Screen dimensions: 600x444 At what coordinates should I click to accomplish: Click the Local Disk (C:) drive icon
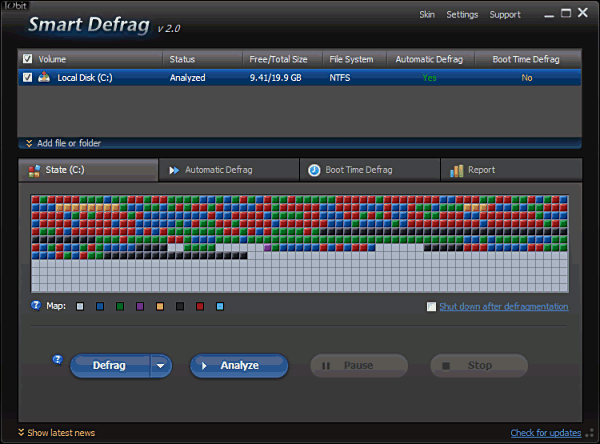(44, 77)
